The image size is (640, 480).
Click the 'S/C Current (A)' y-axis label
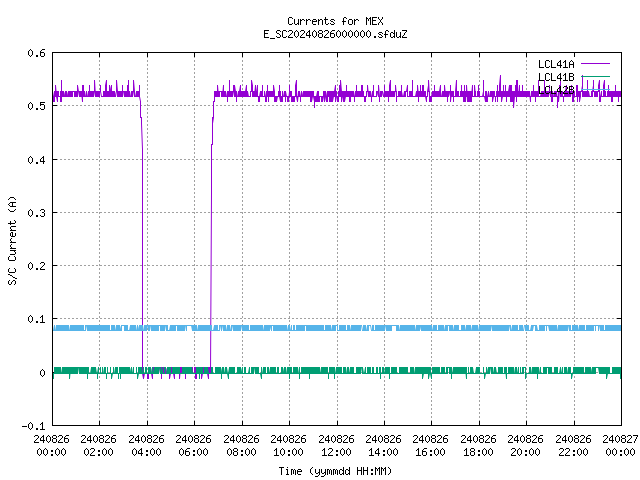pos(12,241)
